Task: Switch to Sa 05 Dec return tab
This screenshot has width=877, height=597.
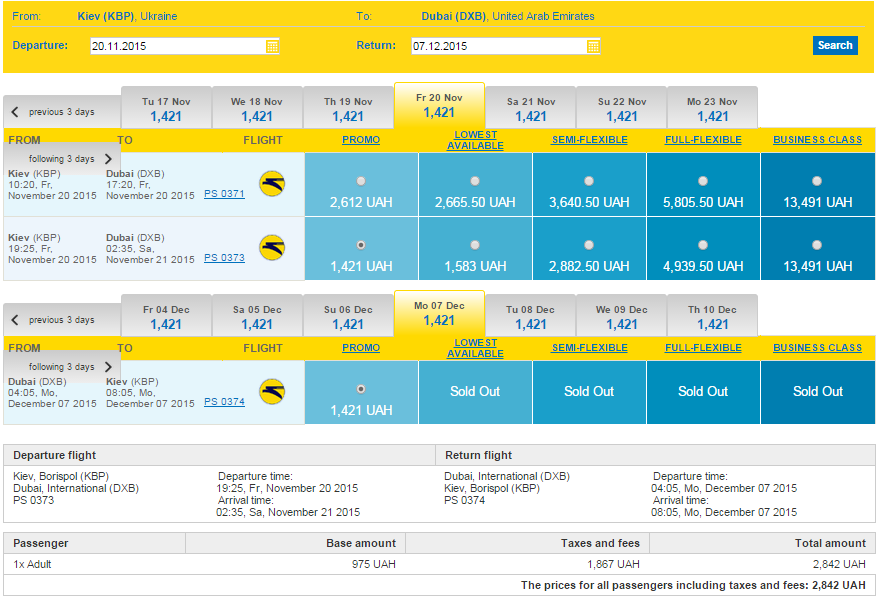Action: pos(257,317)
